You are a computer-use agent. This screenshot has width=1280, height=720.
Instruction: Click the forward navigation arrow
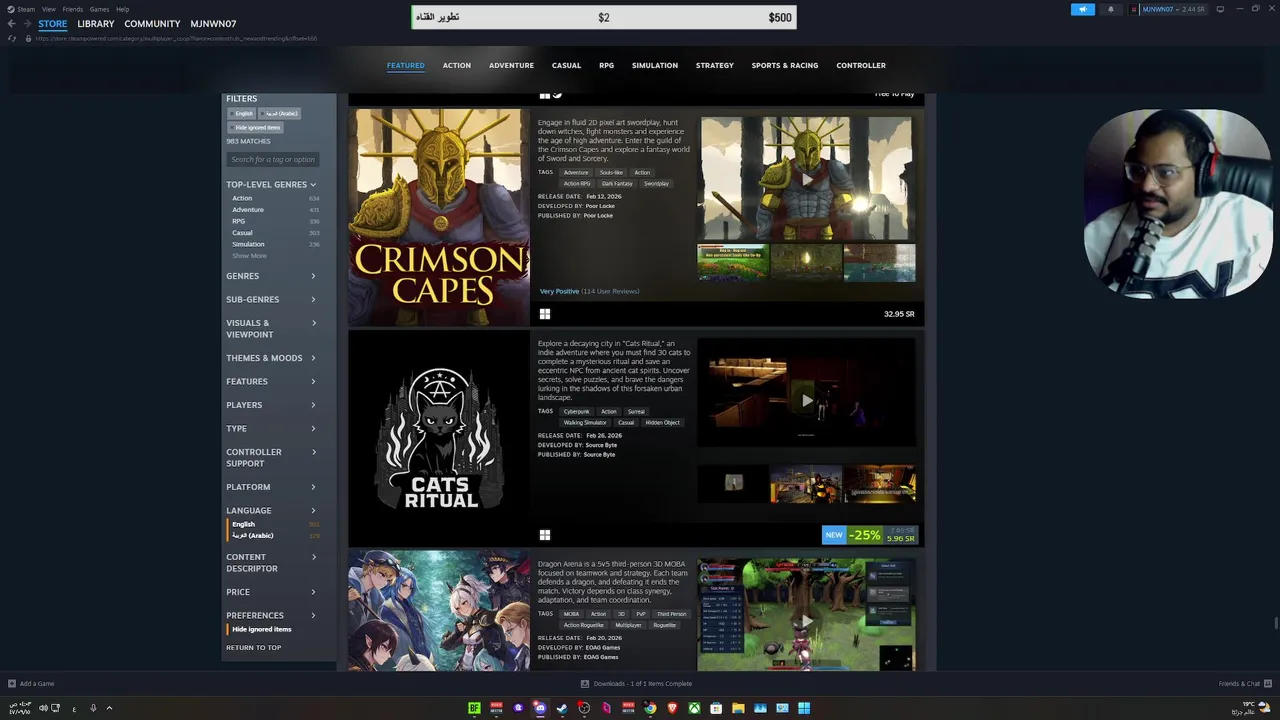pyautogui.click(x=26, y=24)
